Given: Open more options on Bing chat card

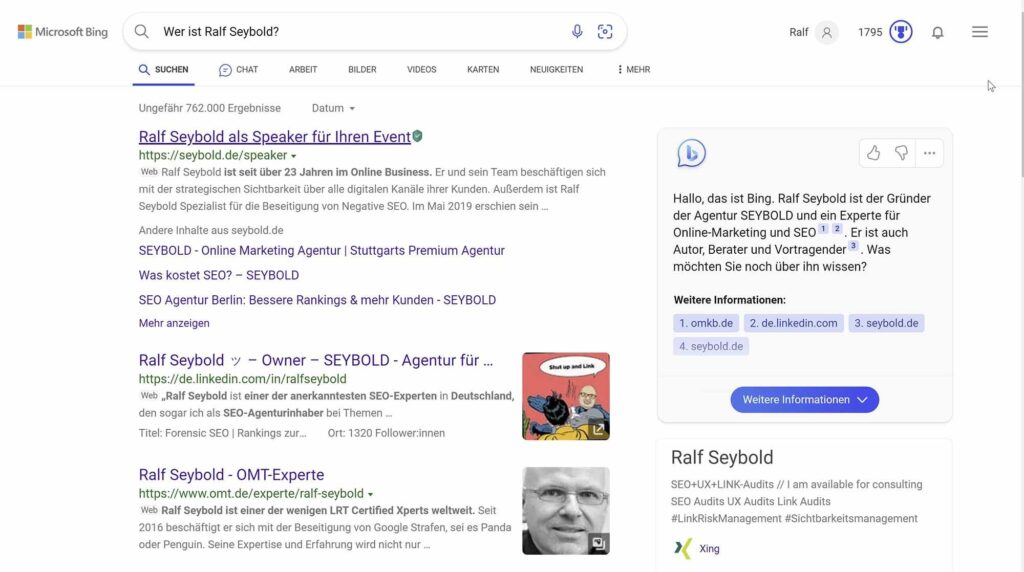Looking at the screenshot, I should click(x=929, y=153).
